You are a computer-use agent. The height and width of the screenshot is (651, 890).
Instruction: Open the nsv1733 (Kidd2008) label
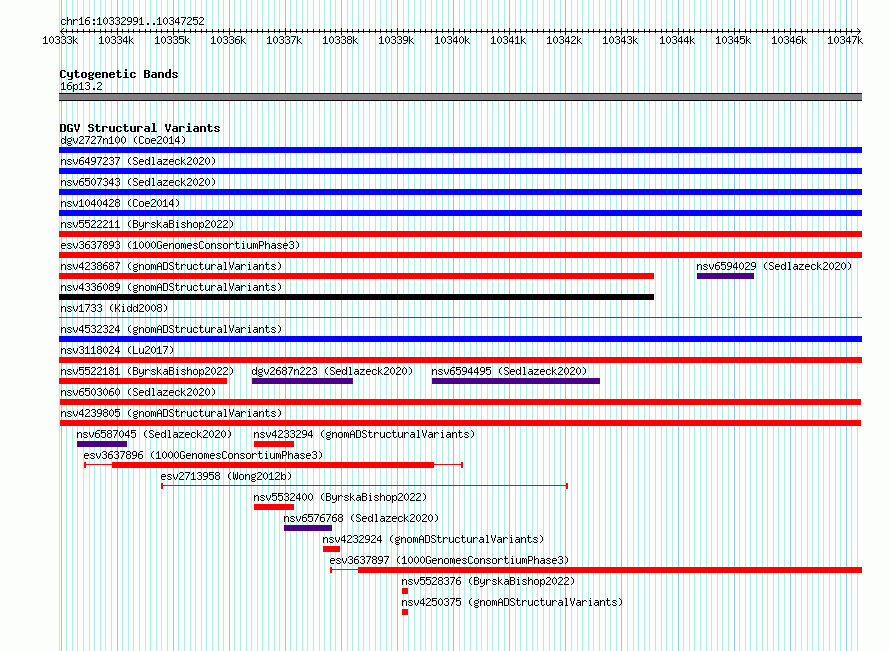pyautogui.click(x=114, y=308)
